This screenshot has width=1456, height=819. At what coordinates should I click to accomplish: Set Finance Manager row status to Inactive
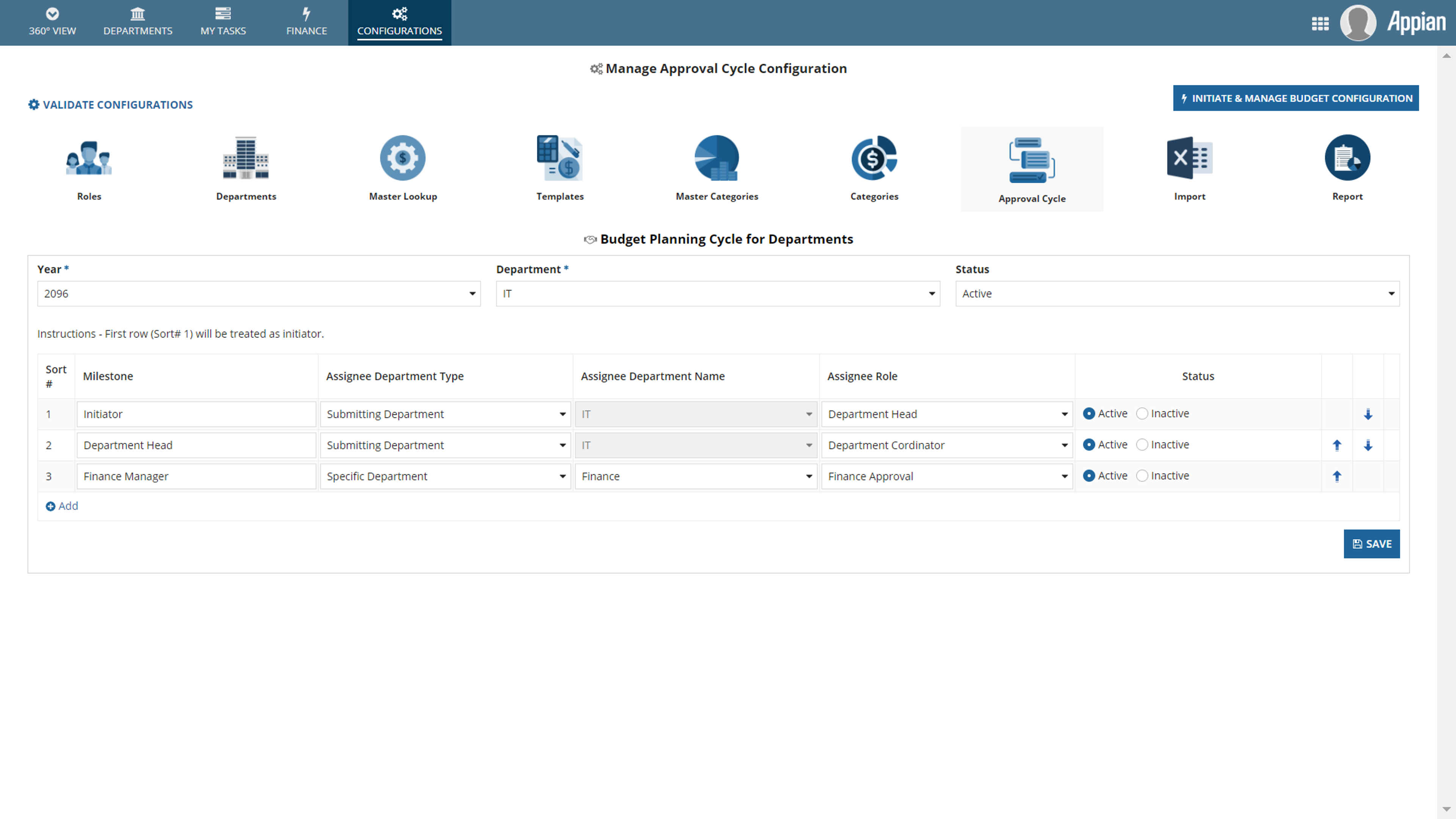click(x=1142, y=476)
